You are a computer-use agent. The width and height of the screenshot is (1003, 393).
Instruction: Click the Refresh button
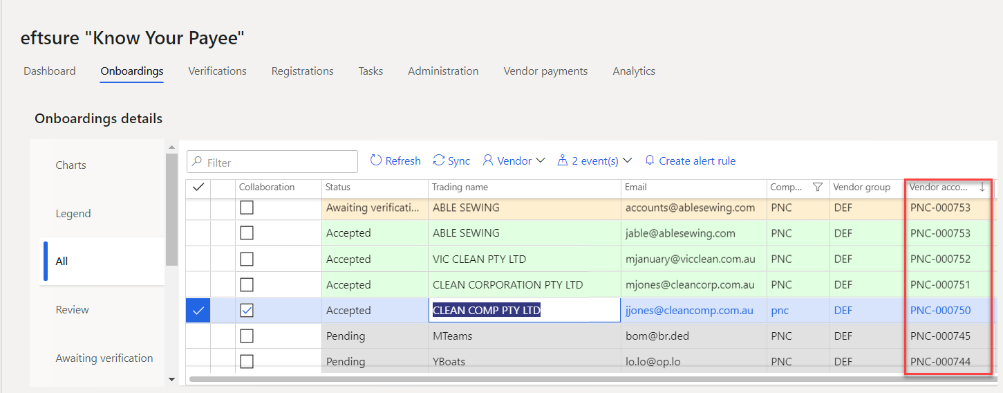(x=395, y=161)
